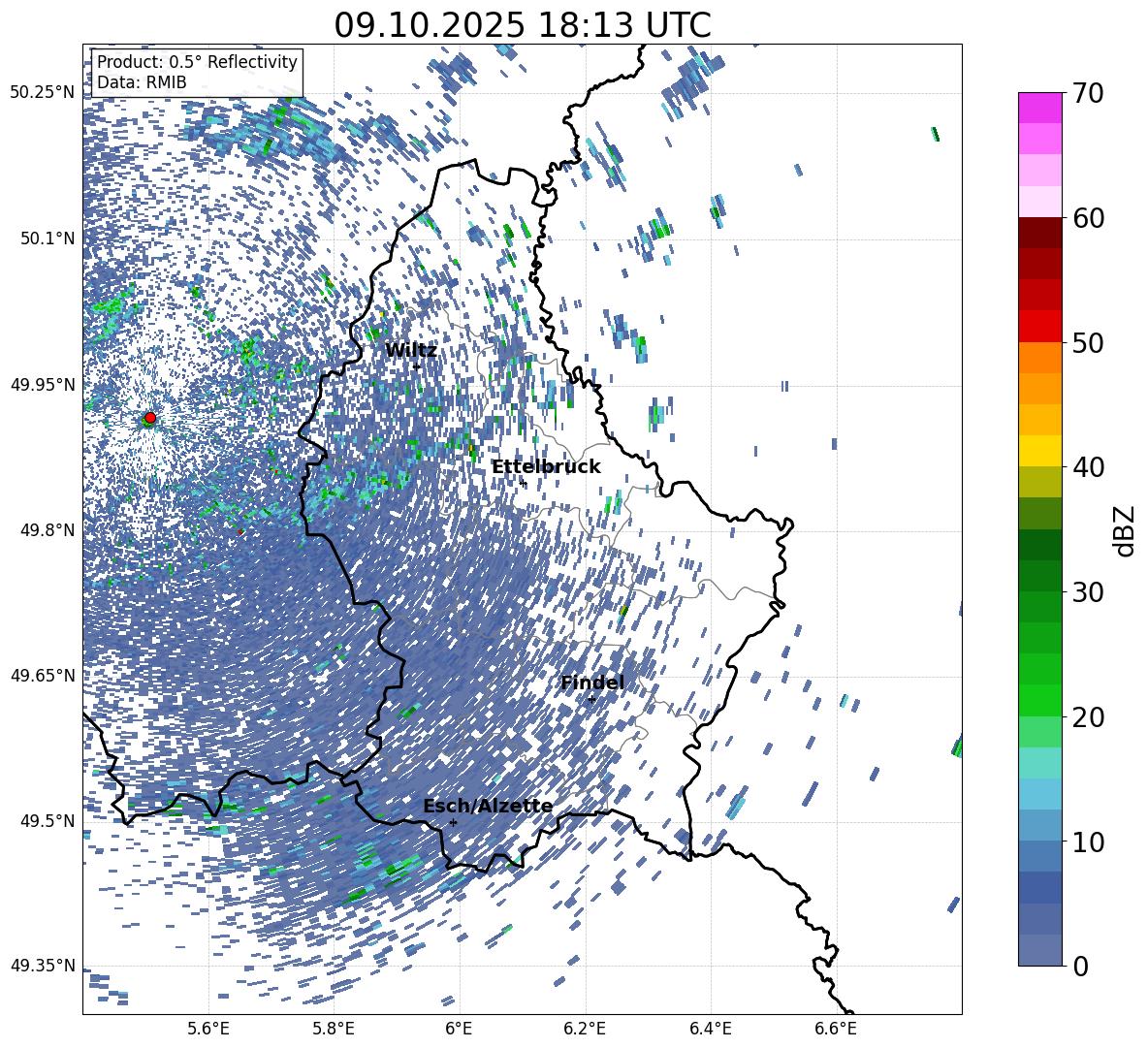The image size is (1148, 1048).
Task: Click the 6.6°E longitude label
Action: [x=836, y=1029]
